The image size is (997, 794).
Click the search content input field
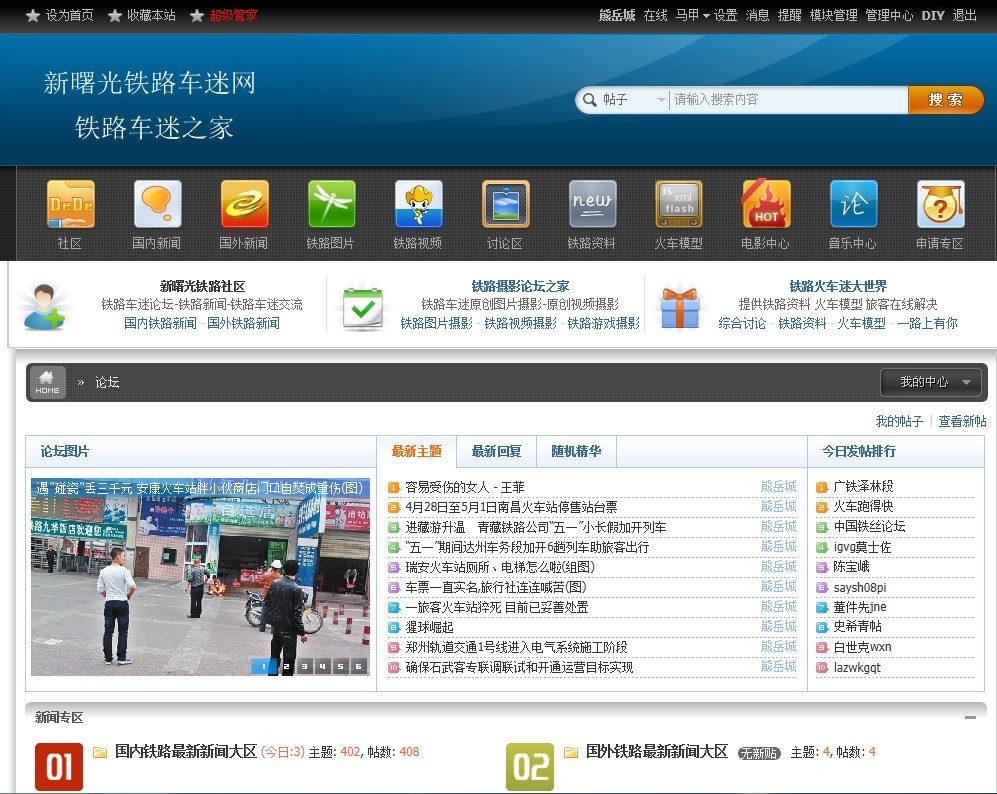point(786,100)
